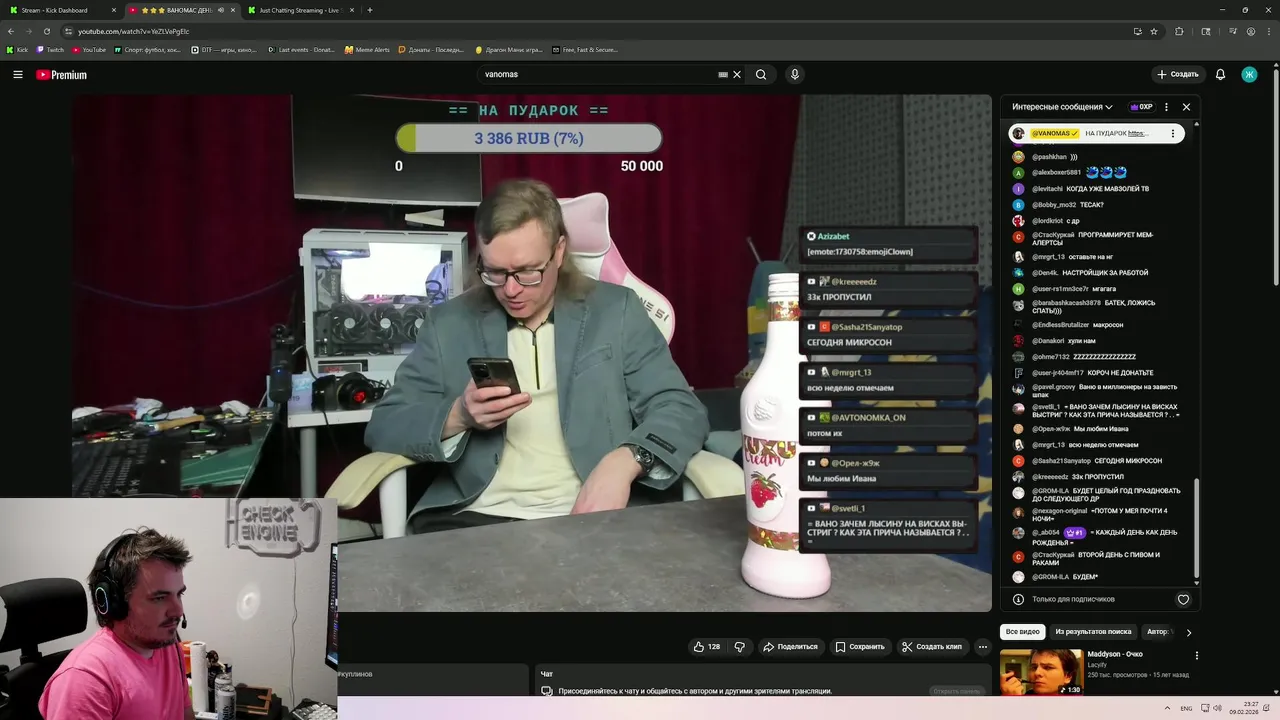The image size is (1280, 720).
Task: Open a new browser tab
Action: 370,10
